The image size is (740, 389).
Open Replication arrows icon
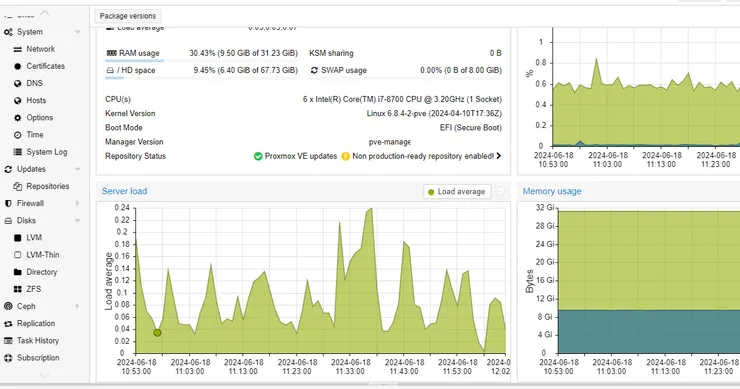click(8, 324)
